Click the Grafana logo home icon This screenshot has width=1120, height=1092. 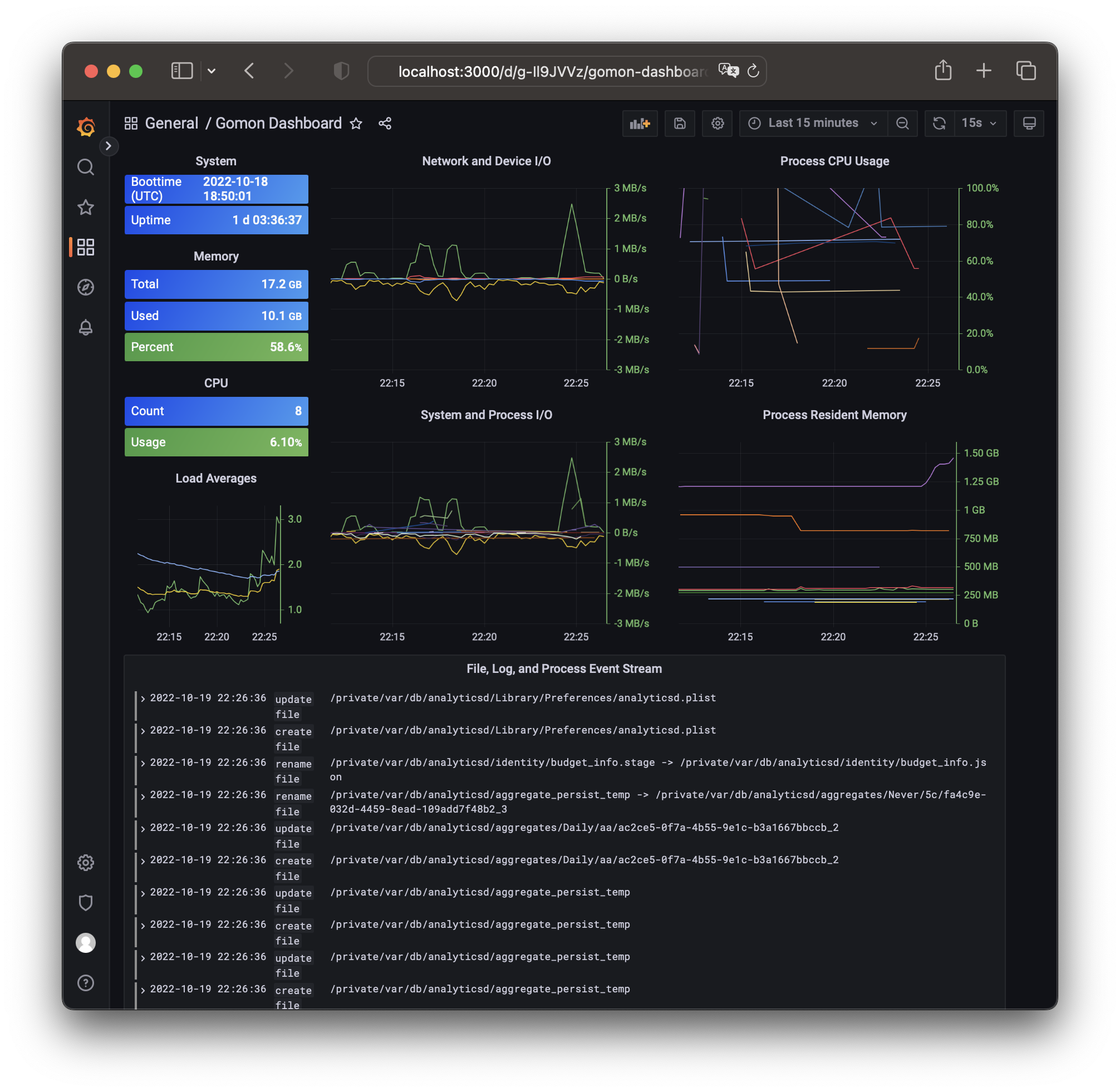86,127
